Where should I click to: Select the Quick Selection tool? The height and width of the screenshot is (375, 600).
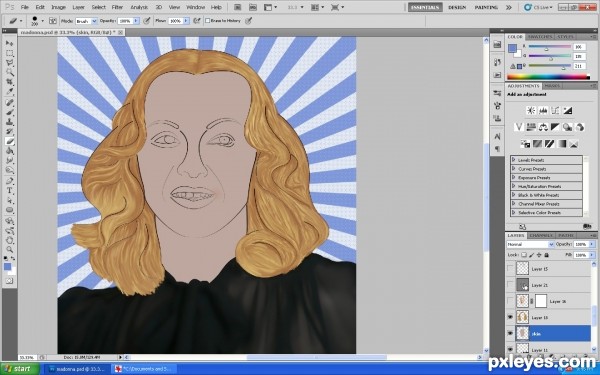click(10, 73)
